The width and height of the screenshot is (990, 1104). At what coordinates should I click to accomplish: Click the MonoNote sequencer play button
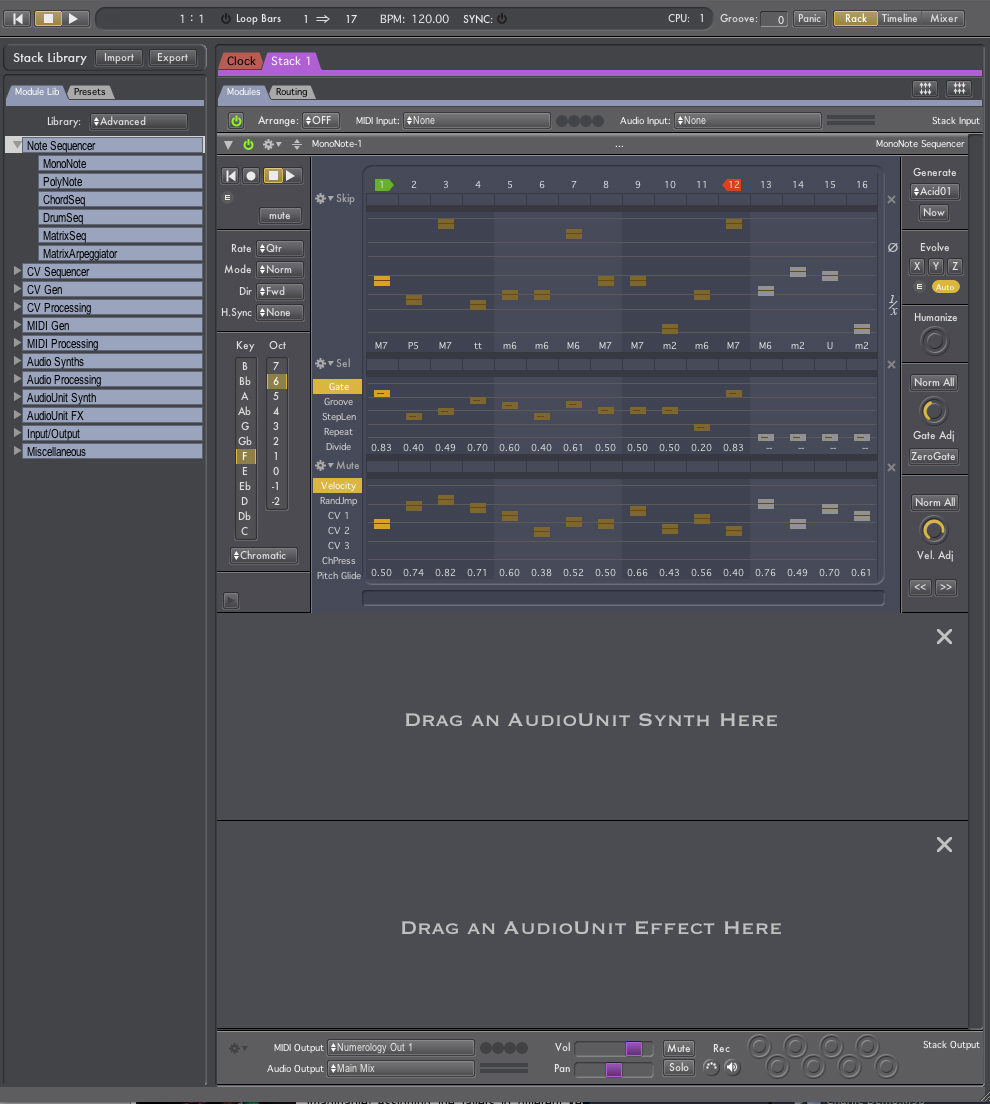click(x=292, y=176)
